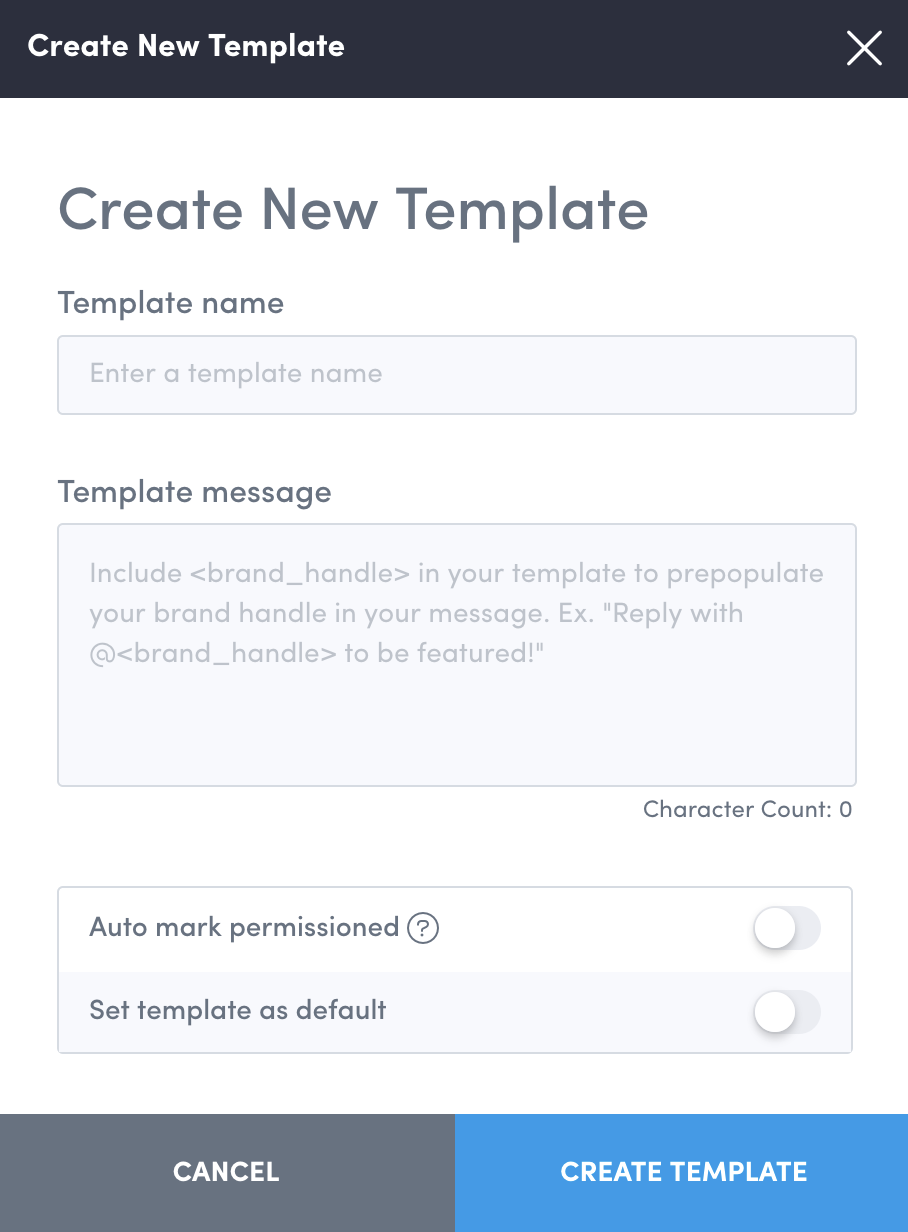The image size is (908, 1232).
Task: Focus the Enter a template name input
Action: point(456,375)
